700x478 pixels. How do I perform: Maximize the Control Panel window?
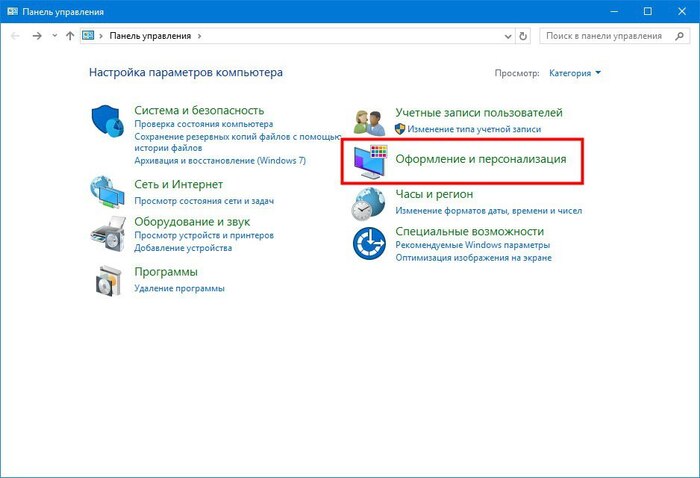coord(648,12)
